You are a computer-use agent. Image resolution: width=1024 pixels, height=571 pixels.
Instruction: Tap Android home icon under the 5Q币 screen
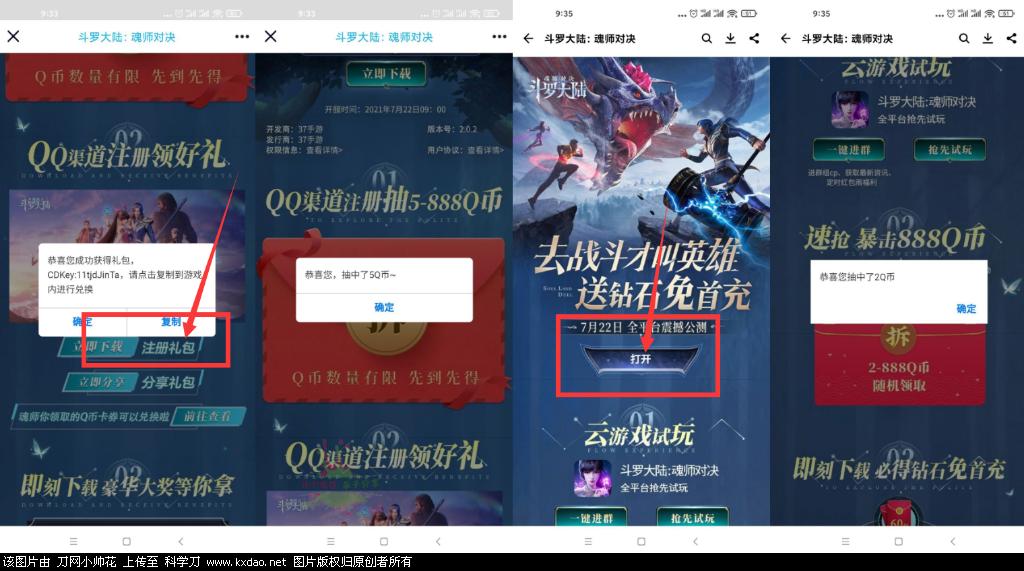point(384,541)
